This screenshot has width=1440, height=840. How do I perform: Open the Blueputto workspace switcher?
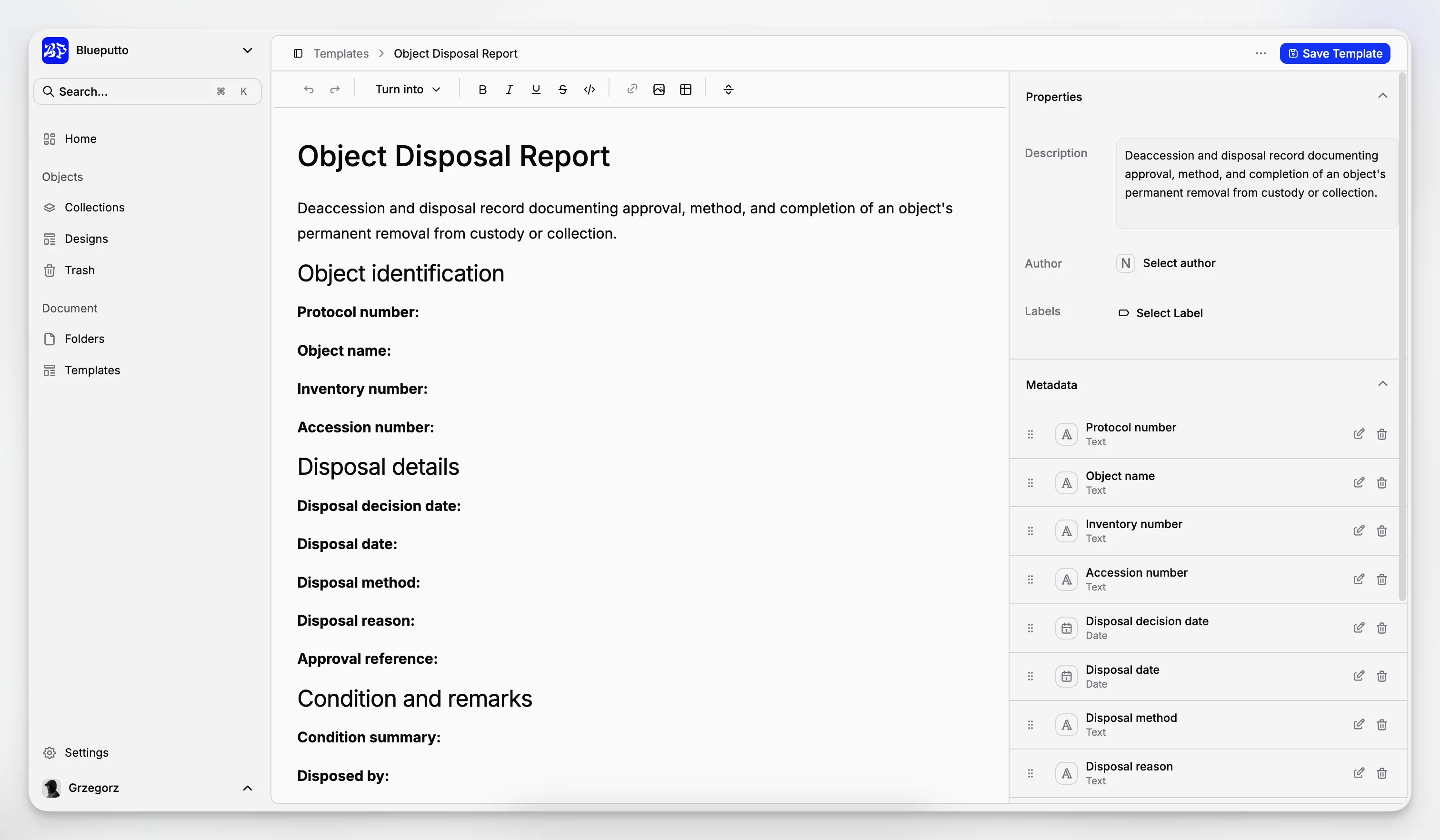click(148, 50)
